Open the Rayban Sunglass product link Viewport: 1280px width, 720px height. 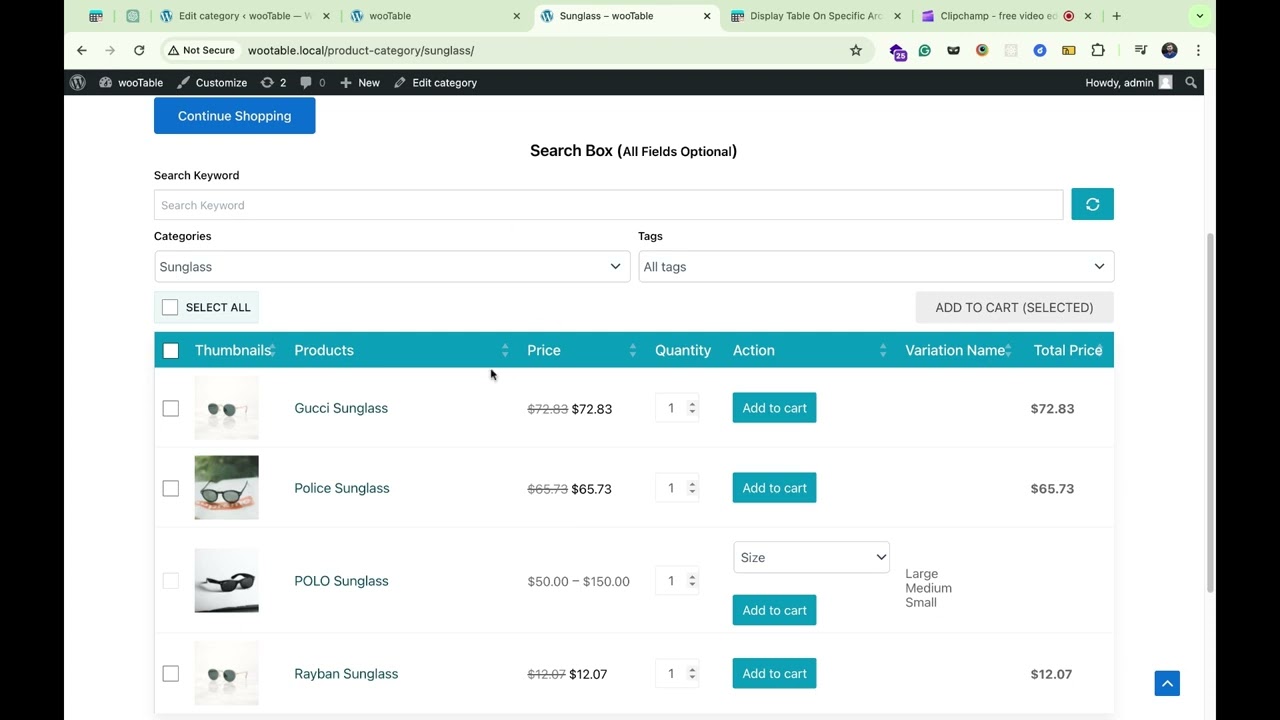click(346, 674)
